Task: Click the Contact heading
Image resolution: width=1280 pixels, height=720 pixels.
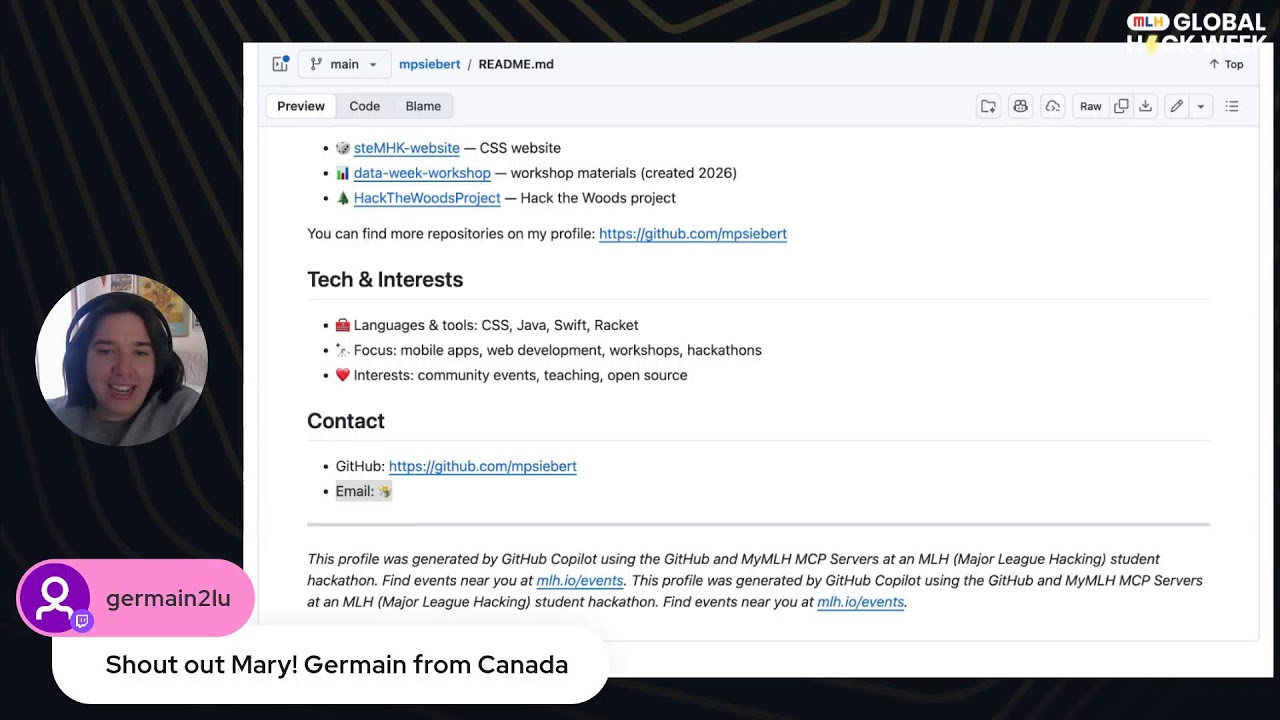Action: coord(346,421)
